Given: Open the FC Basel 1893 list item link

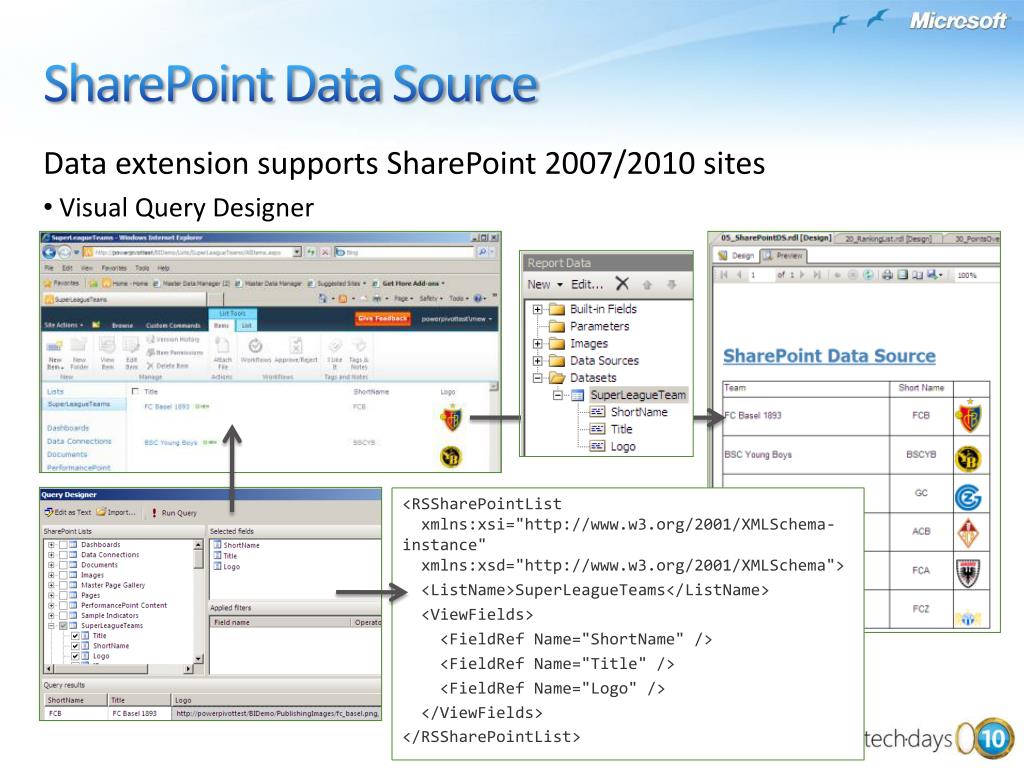Looking at the screenshot, I should 167,406.
